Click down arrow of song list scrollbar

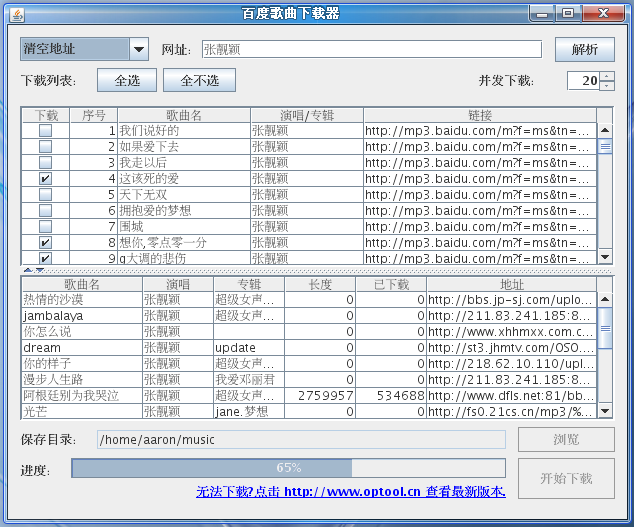click(x=605, y=257)
